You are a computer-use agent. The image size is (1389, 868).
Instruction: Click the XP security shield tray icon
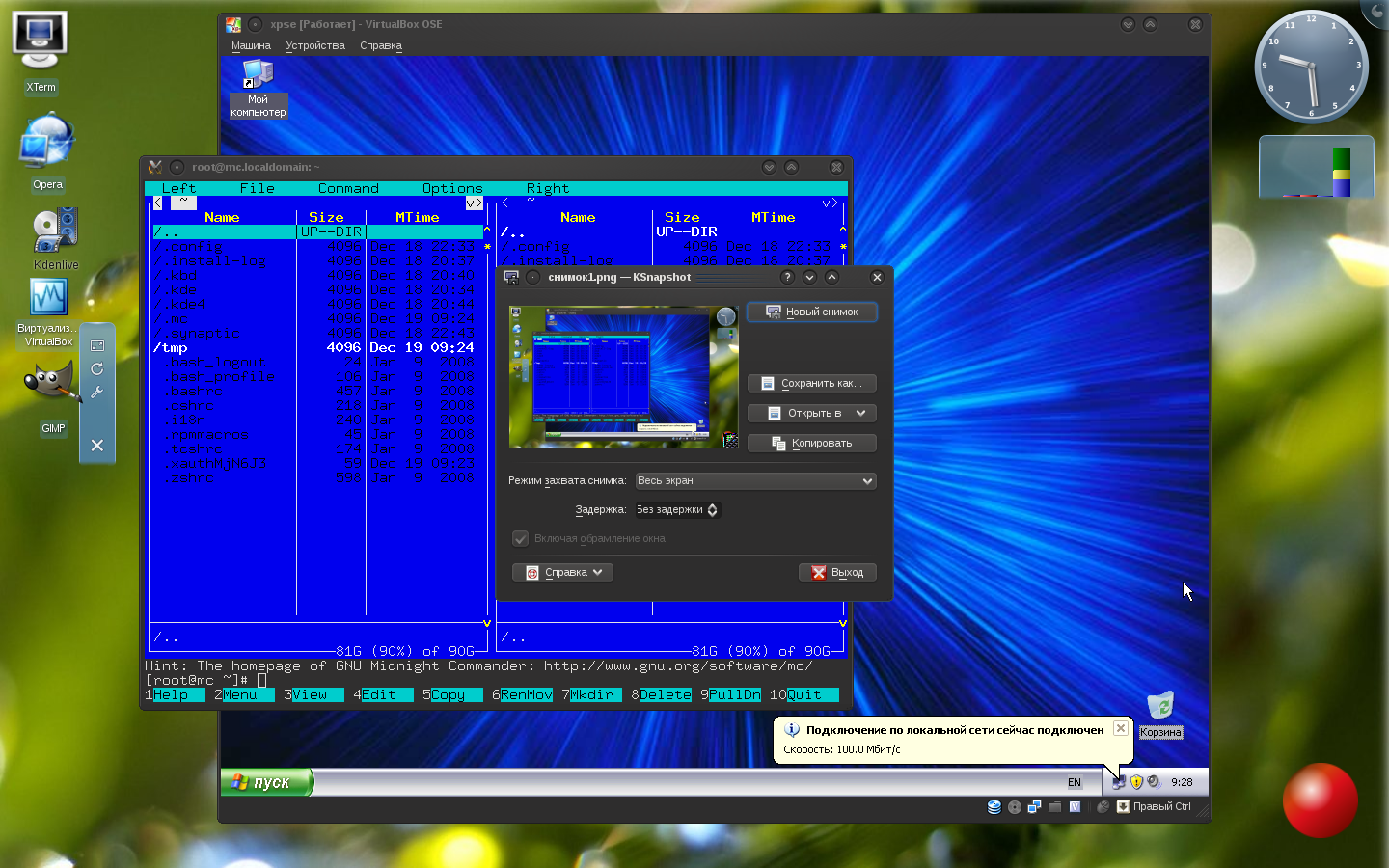(1136, 782)
